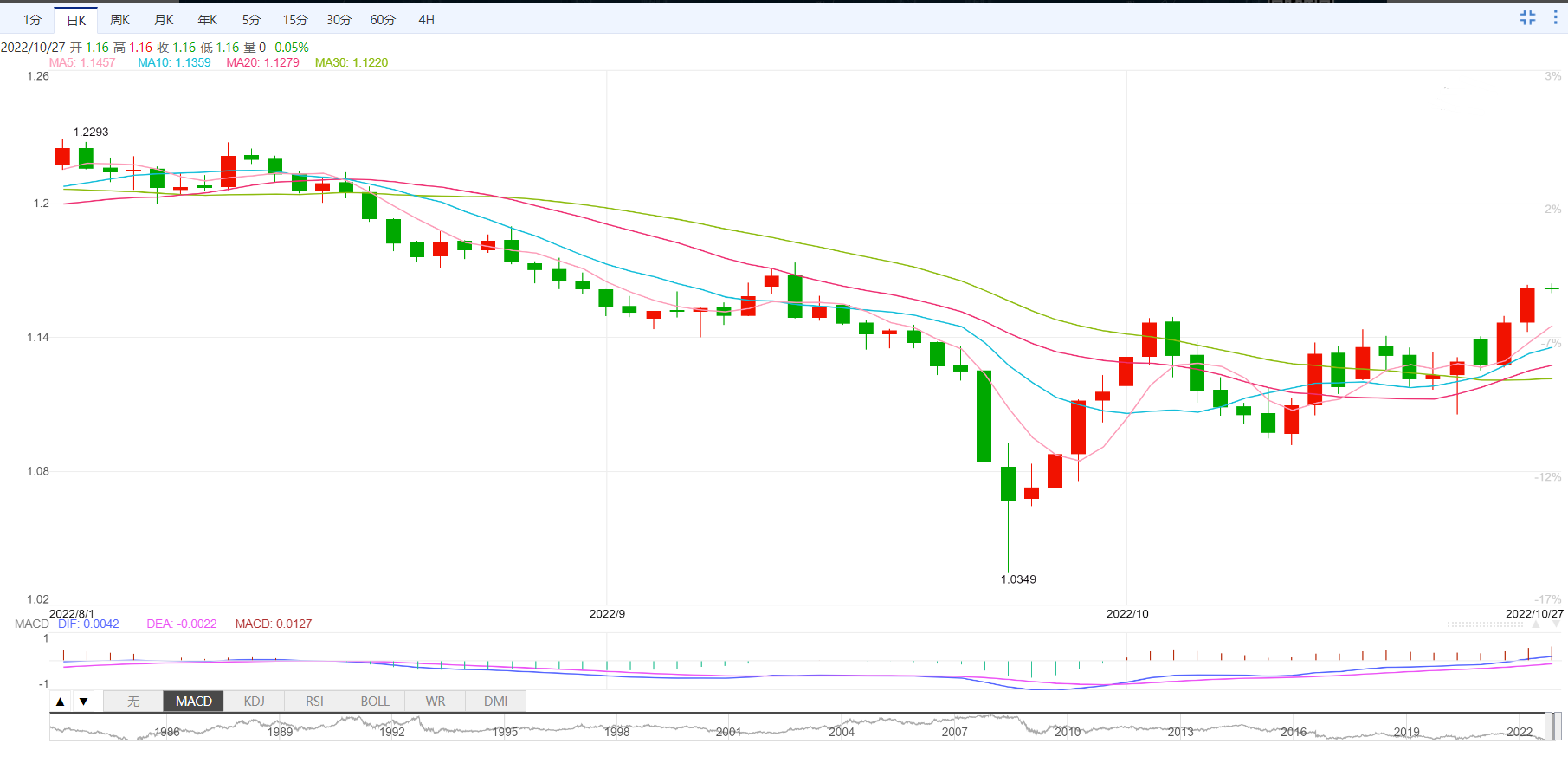This screenshot has height=763, width=1568.
Task: Click the 2022/10 date axis label
Action: 1127,614
